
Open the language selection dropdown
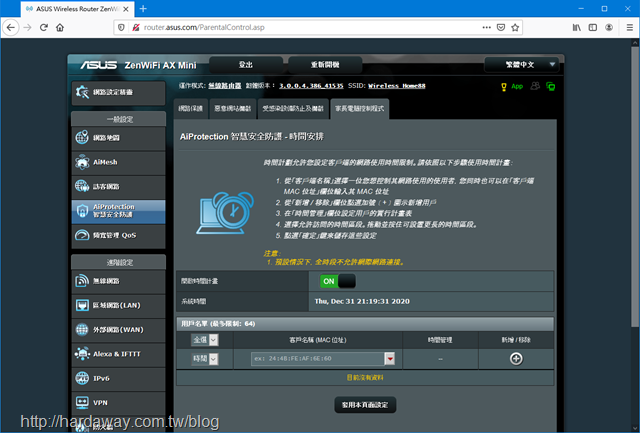coord(521,64)
